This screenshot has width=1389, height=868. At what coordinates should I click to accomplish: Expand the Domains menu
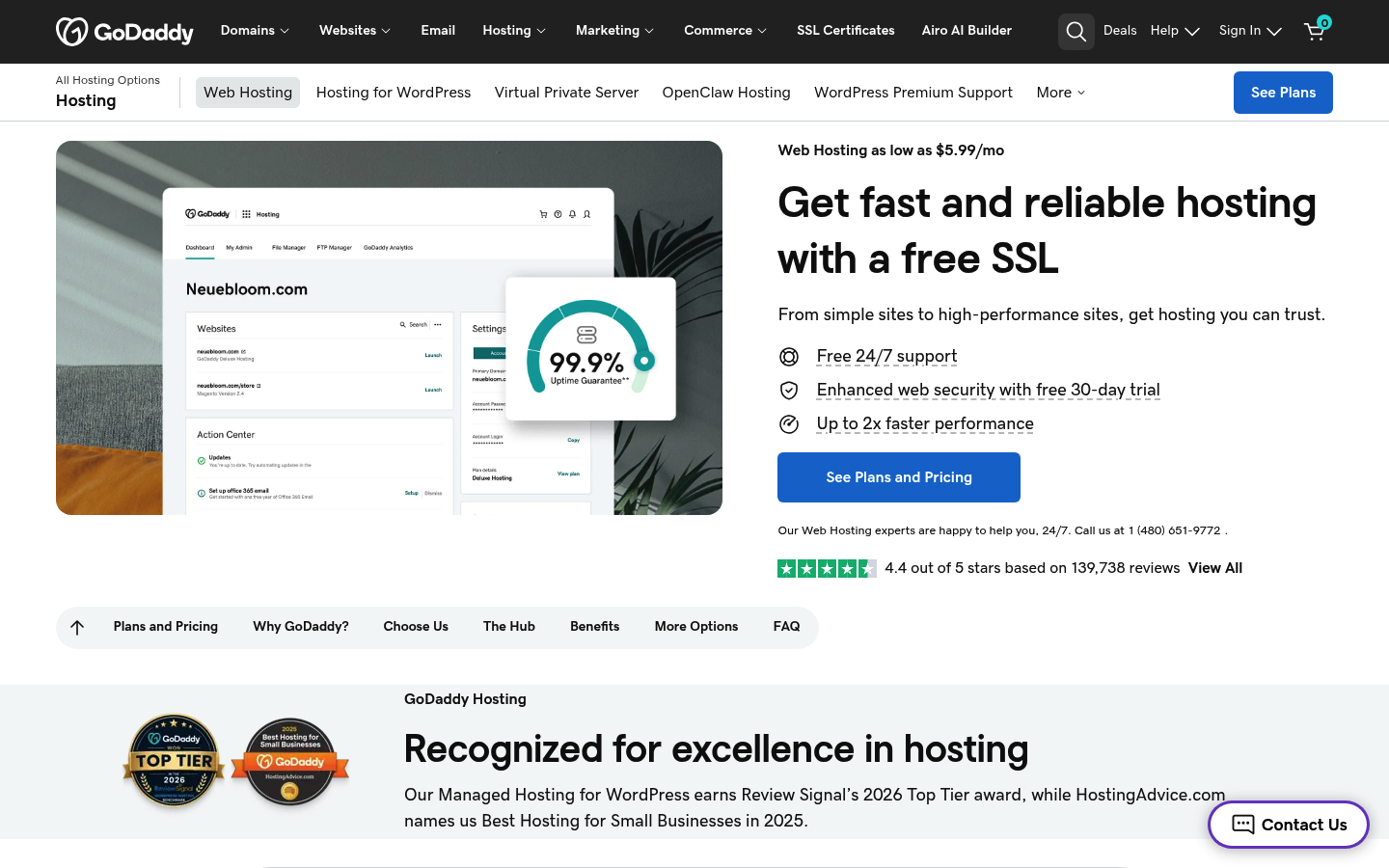[255, 31]
